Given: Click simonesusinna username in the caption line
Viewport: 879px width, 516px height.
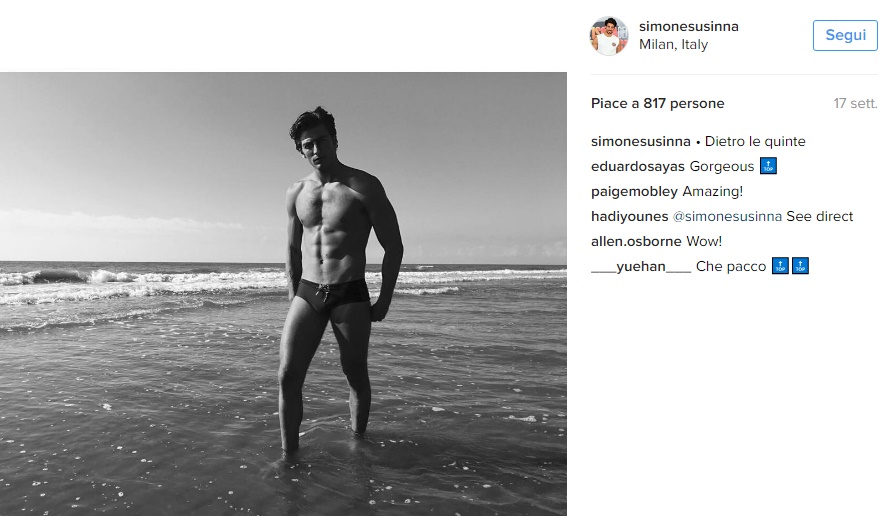Looking at the screenshot, I should (641, 141).
